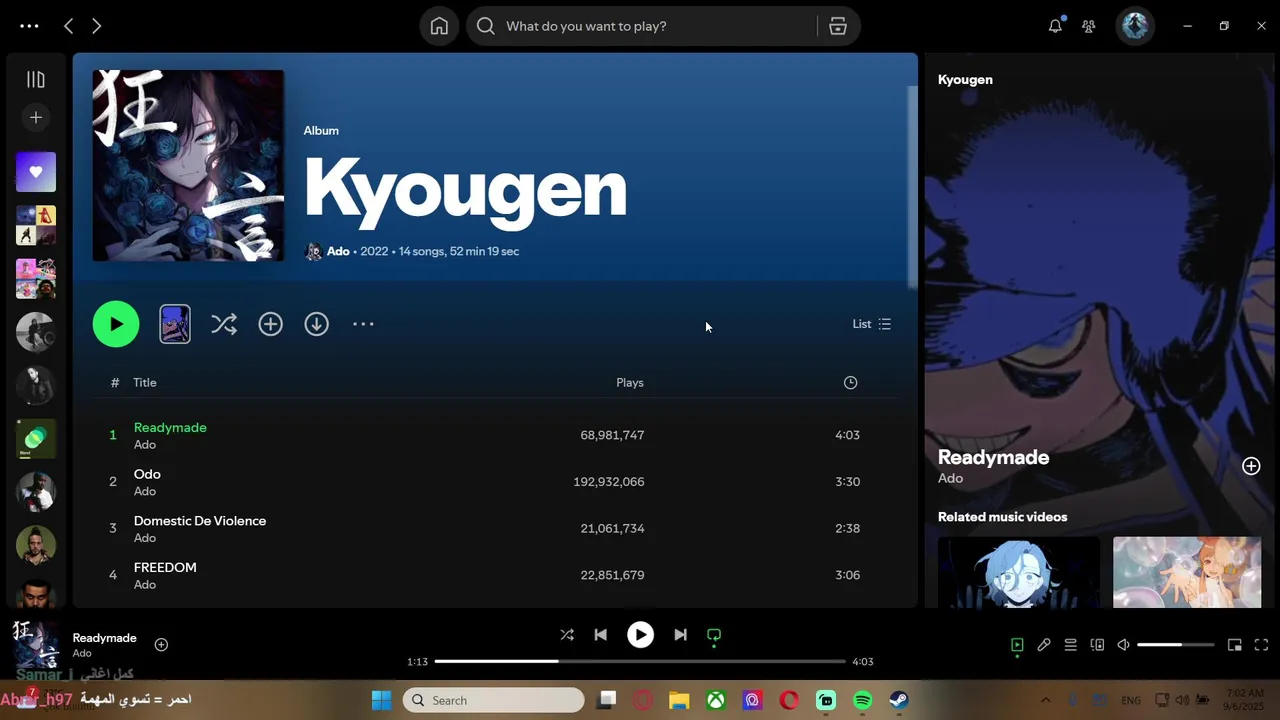Create a playlist with the plus icon
This screenshot has width=1280, height=720.
click(36, 118)
